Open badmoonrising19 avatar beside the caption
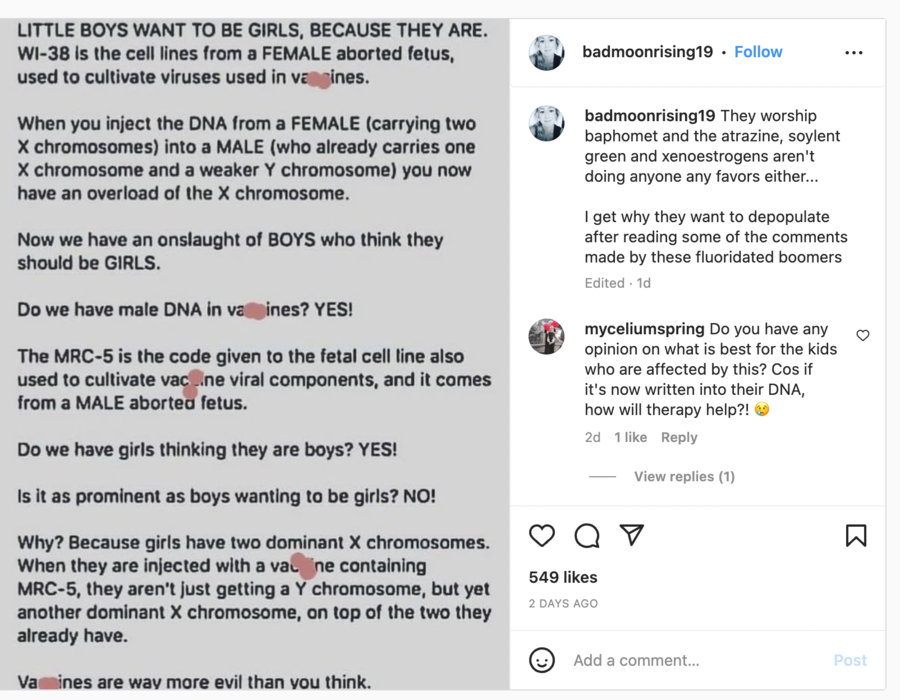 click(546, 123)
